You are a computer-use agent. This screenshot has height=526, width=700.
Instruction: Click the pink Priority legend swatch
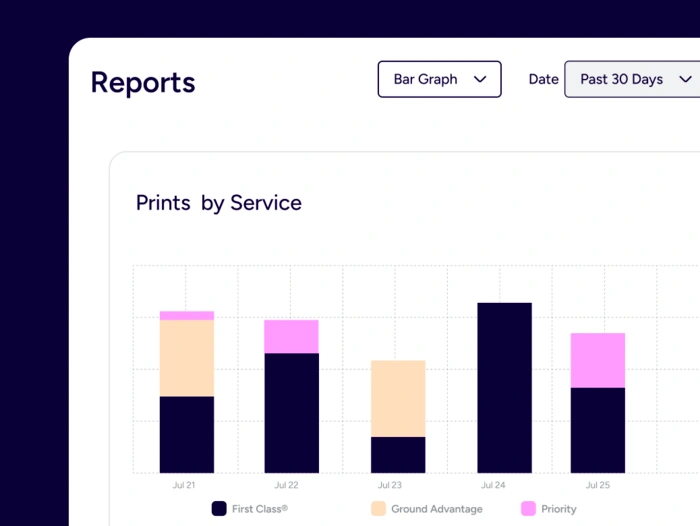pyautogui.click(x=529, y=508)
